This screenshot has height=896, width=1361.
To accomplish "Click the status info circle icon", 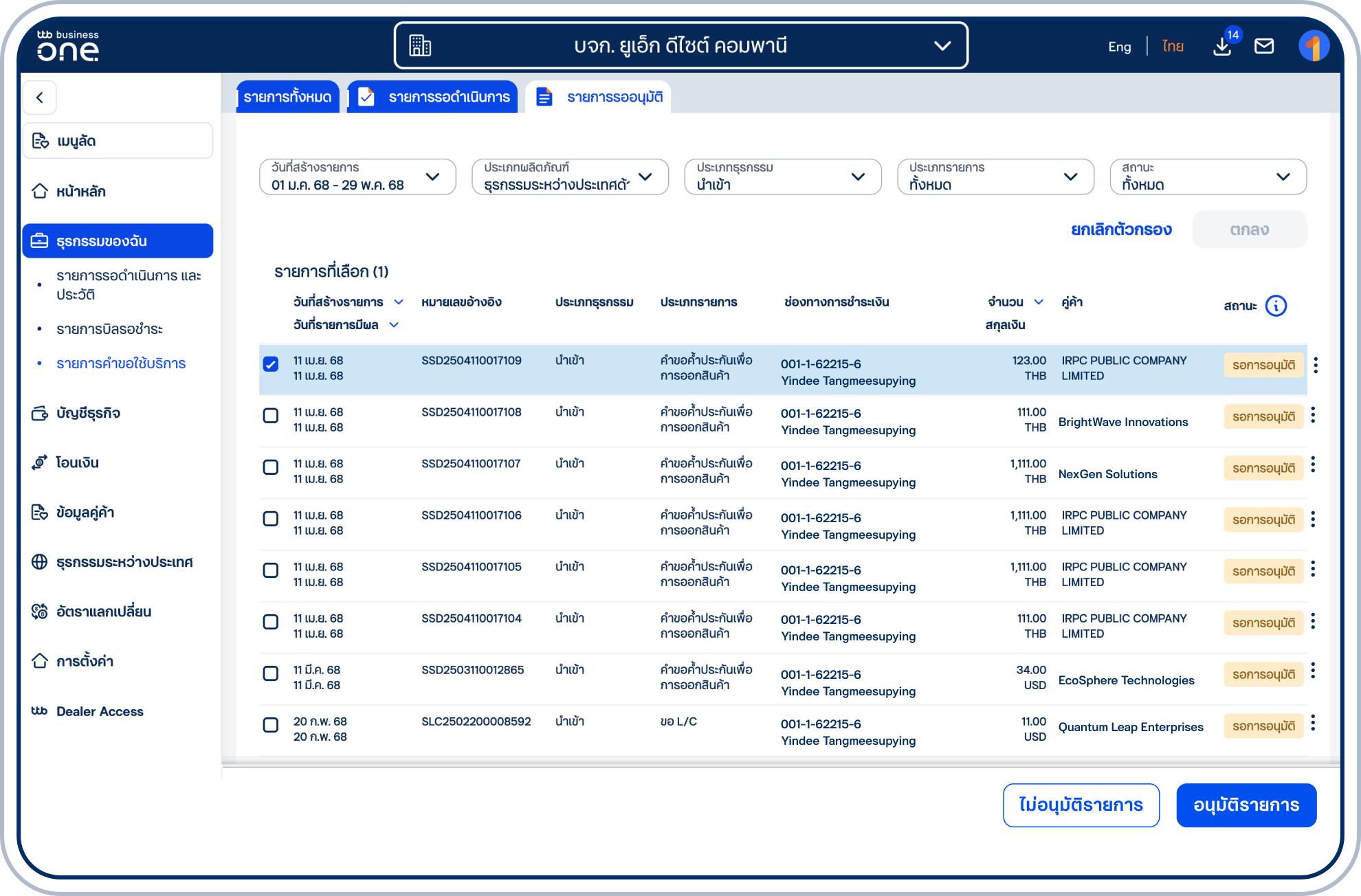I will (1276, 306).
